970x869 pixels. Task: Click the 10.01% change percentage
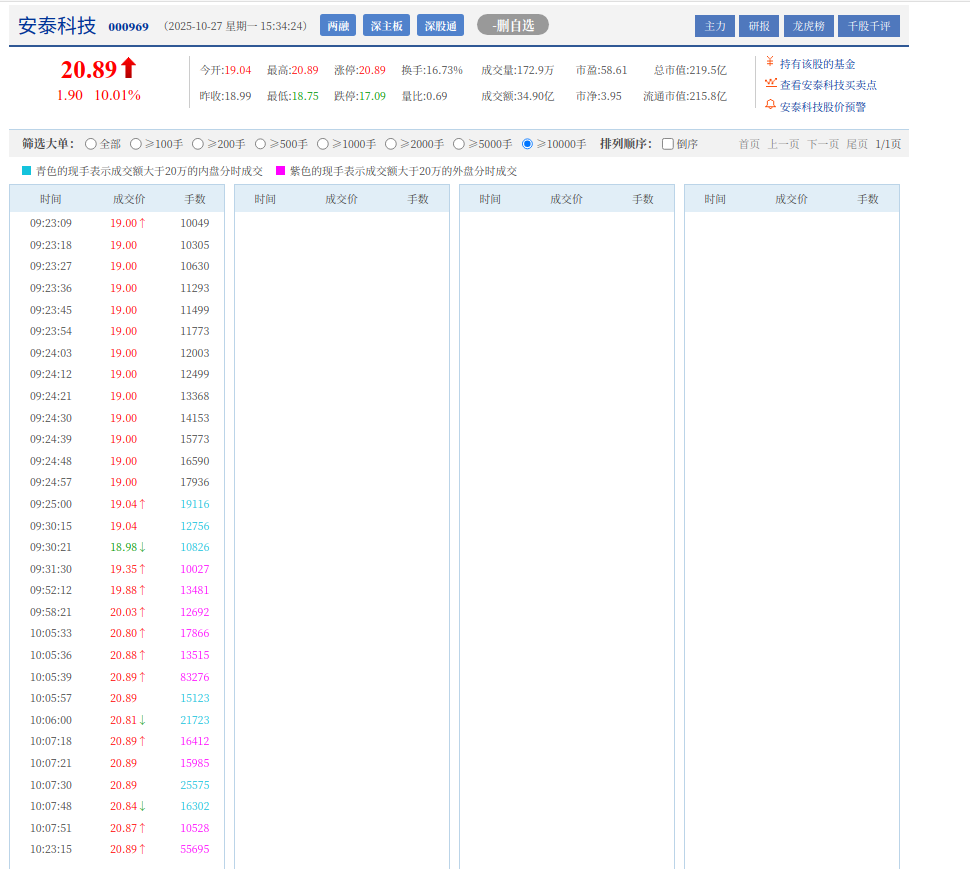[118, 95]
